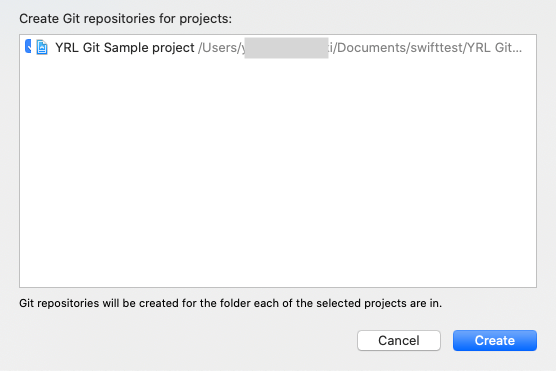Click the 'YRL Git...' ending of the path

point(494,48)
